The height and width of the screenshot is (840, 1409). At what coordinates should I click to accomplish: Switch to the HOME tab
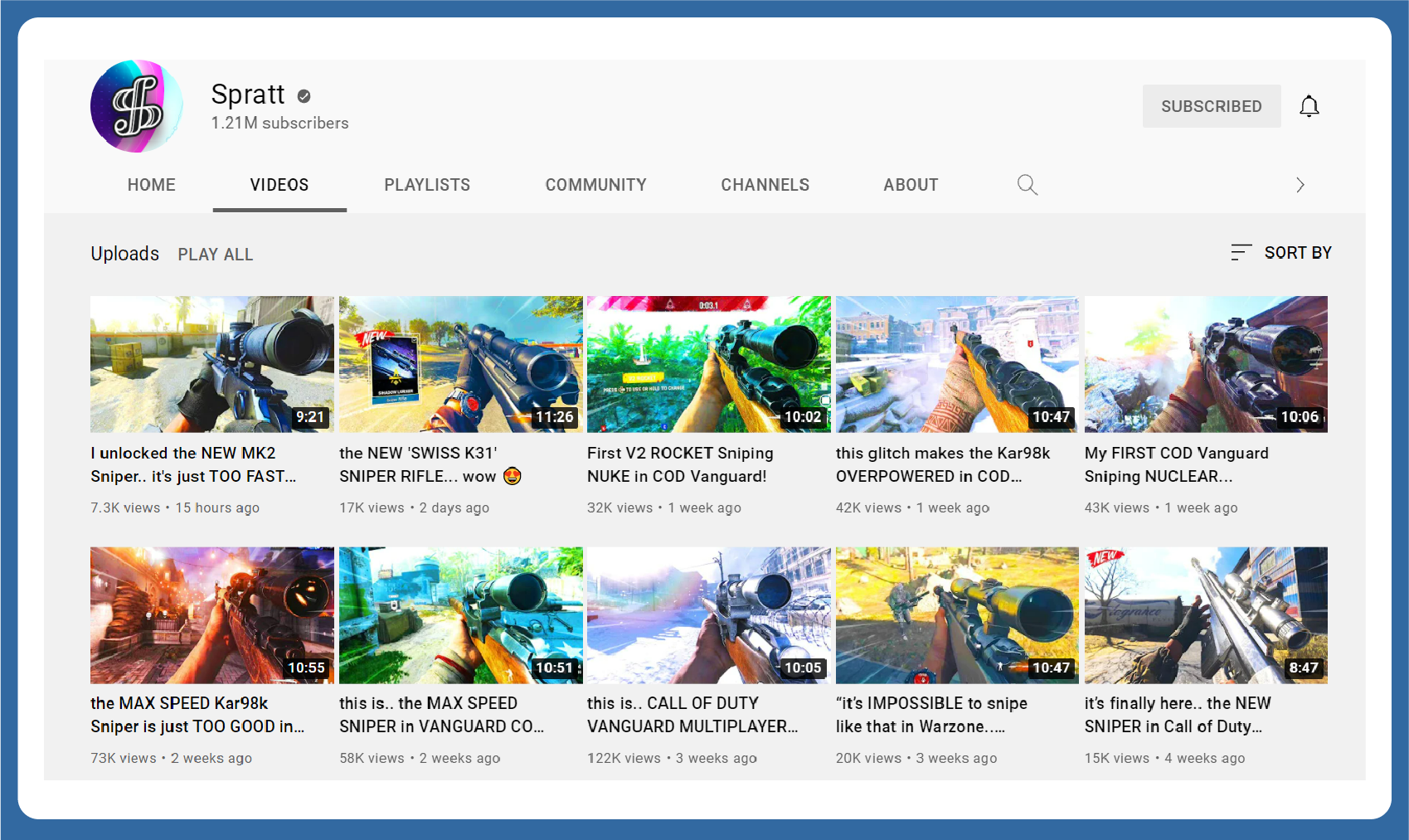click(x=152, y=185)
